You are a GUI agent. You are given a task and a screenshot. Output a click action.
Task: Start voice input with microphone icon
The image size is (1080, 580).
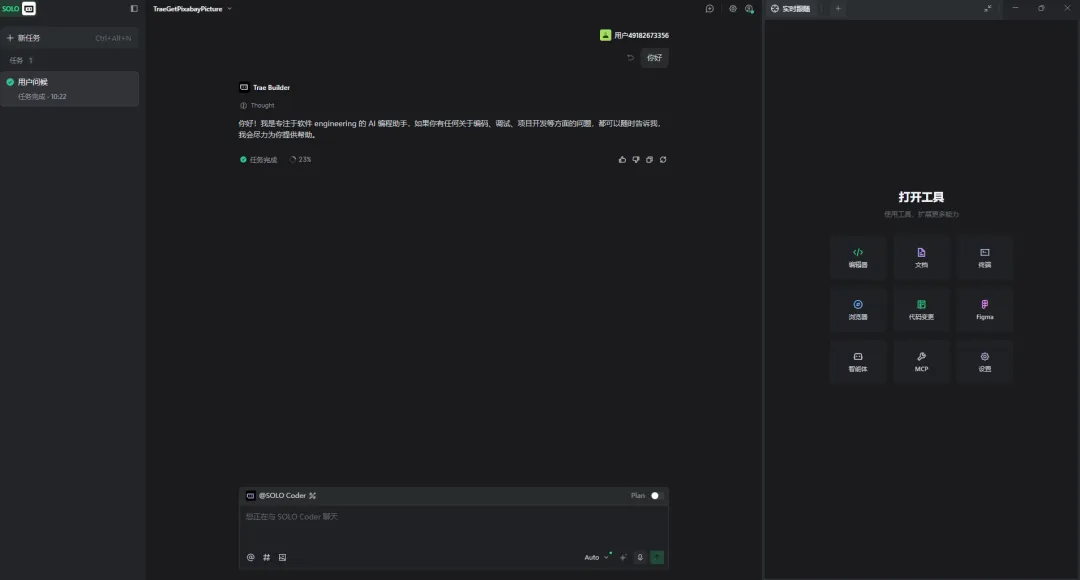coord(640,557)
